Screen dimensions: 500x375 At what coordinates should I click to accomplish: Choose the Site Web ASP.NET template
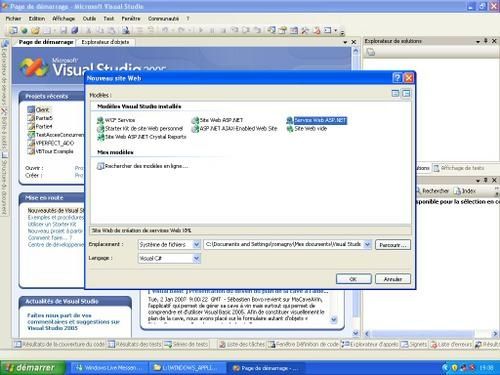tap(217, 120)
